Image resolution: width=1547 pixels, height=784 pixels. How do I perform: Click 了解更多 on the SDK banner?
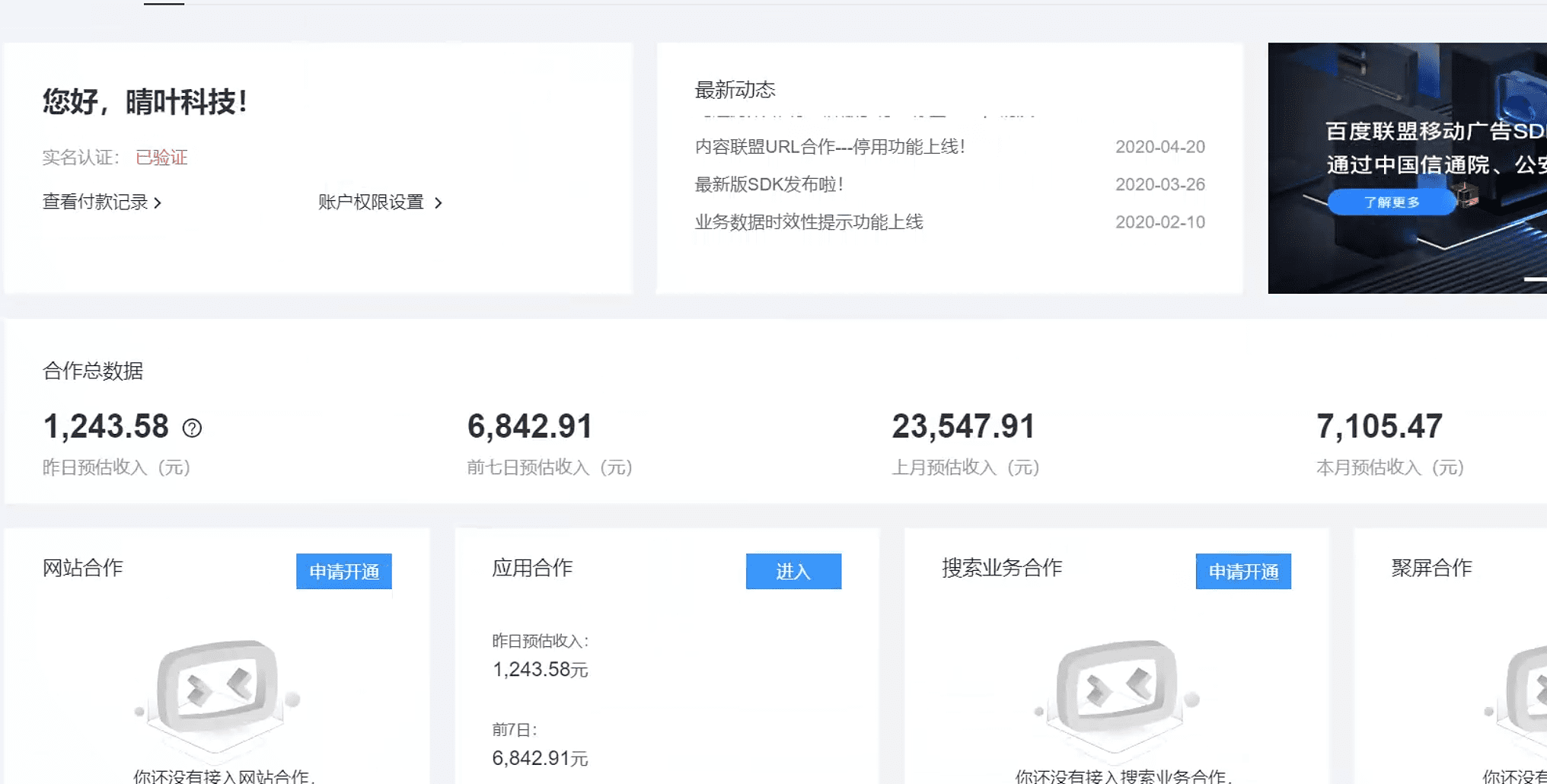[x=1391, y=202]
